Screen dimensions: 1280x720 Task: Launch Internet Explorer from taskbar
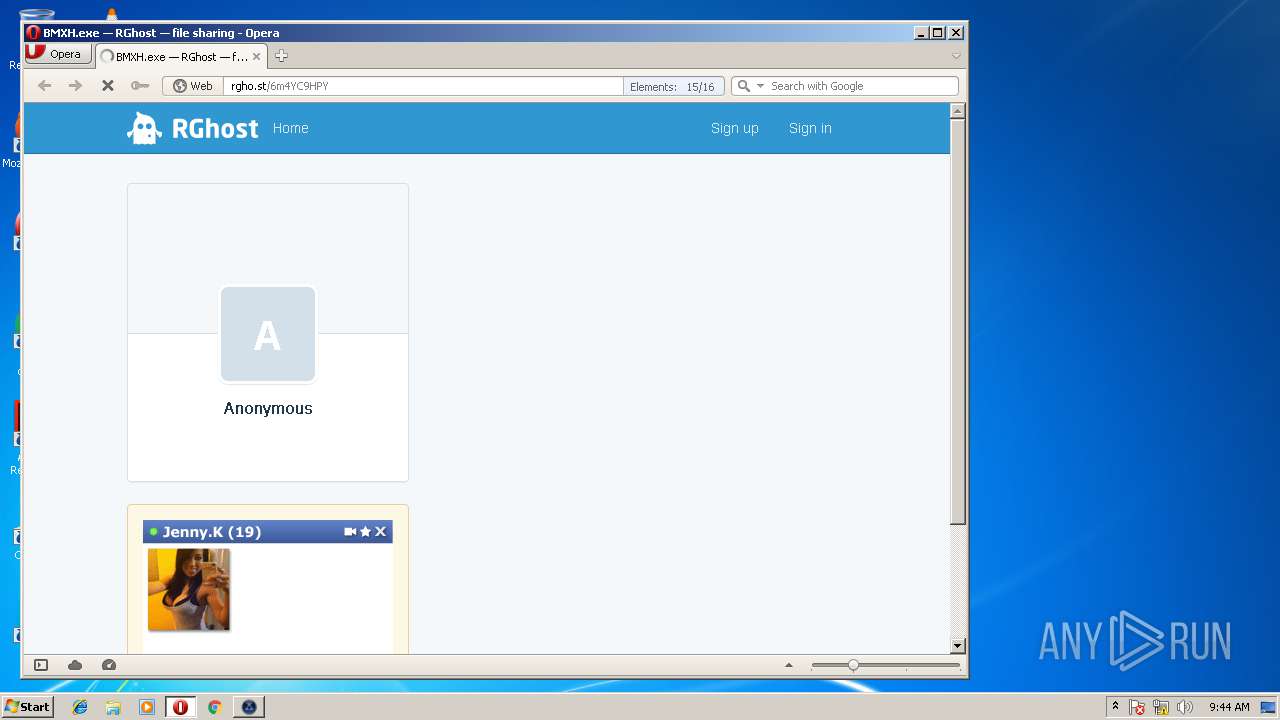point(80,707)
